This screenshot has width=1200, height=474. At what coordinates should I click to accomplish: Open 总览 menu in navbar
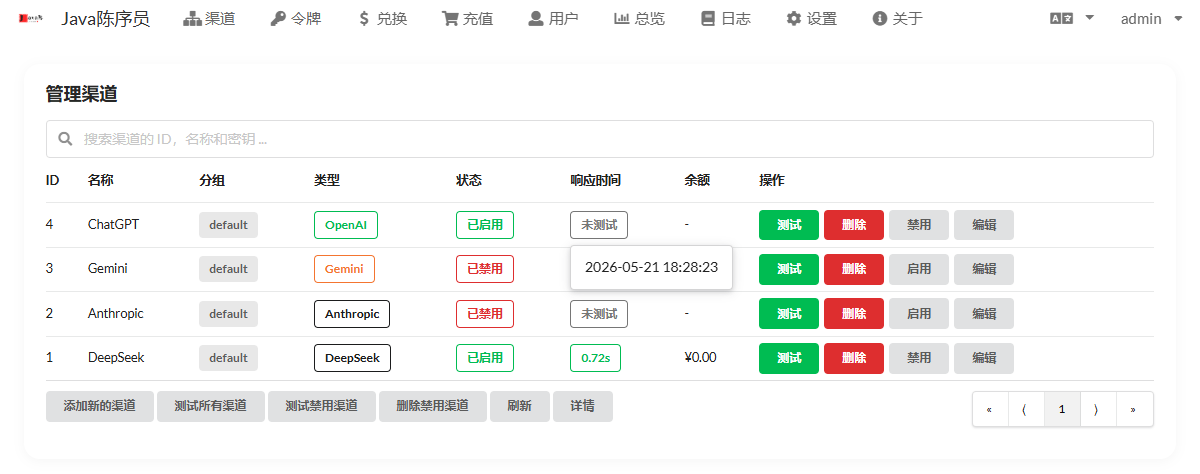tap(639, 18)
